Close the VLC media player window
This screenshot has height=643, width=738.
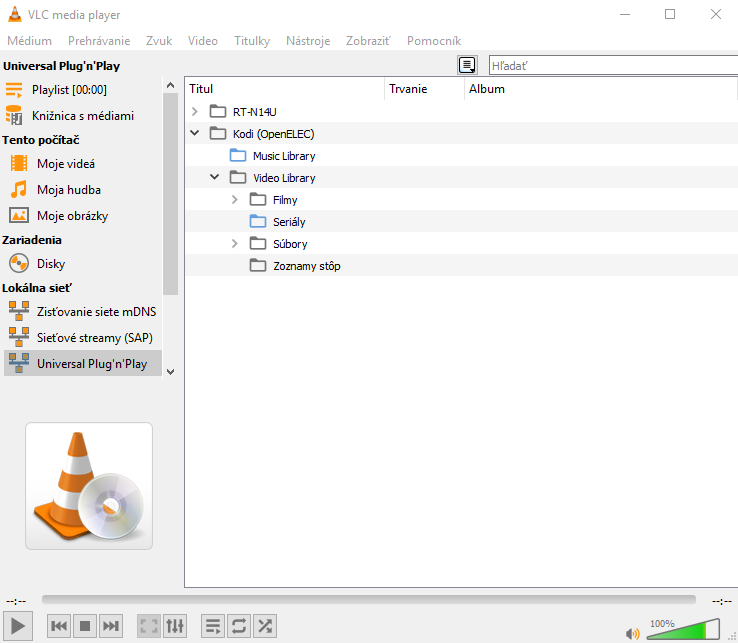(x=715, y=14)
